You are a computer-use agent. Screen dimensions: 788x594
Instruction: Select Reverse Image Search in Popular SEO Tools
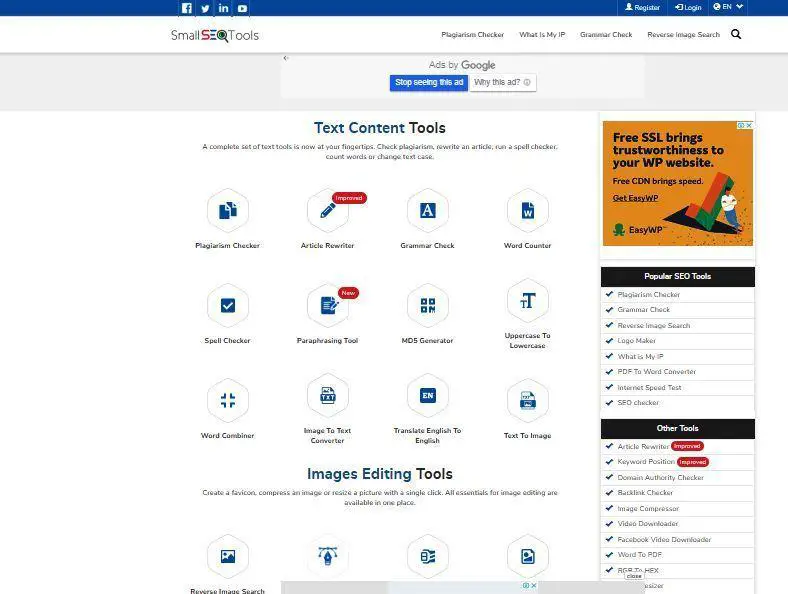(653, 326)
